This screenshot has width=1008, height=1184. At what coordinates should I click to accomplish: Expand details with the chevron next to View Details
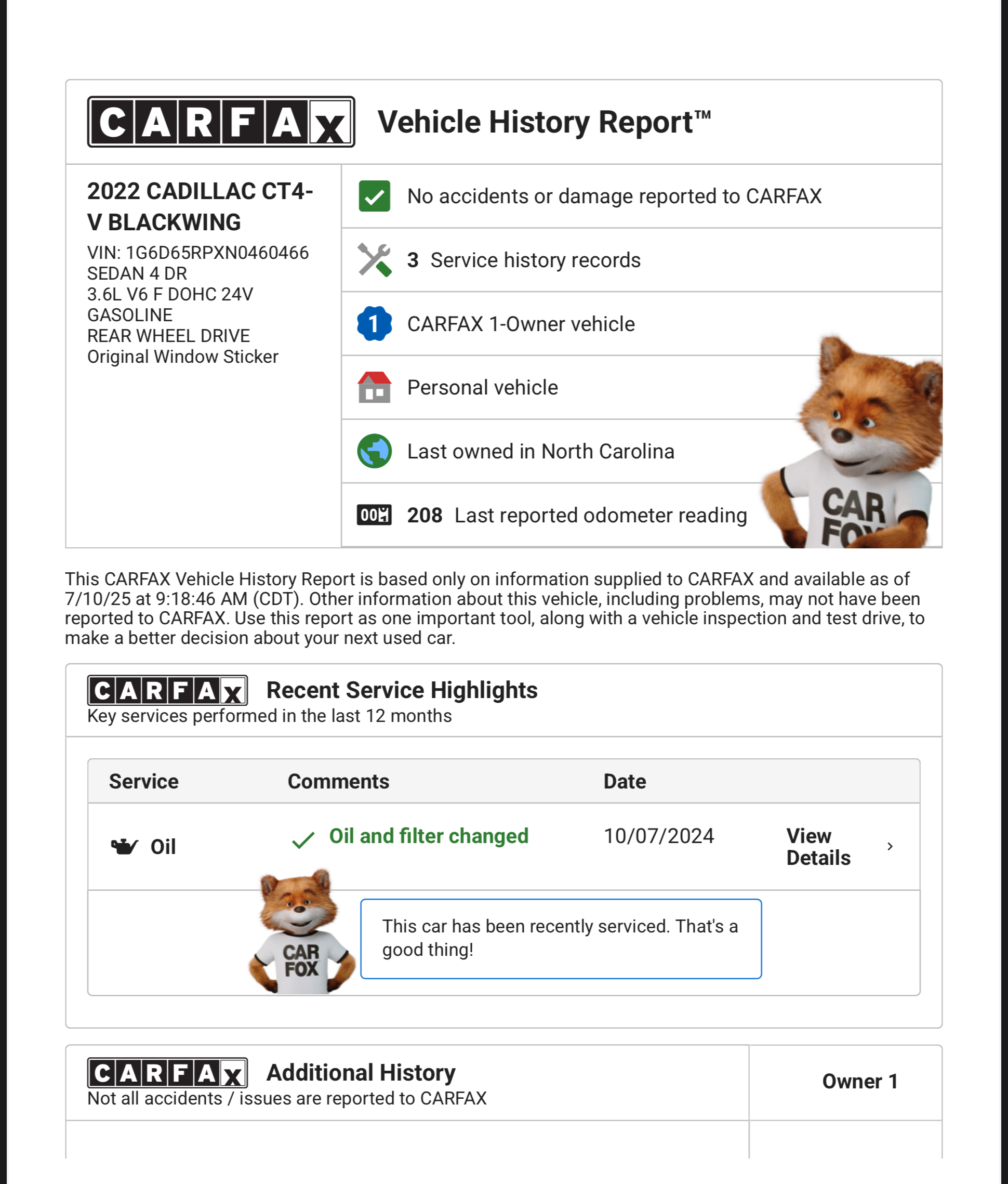890,846
